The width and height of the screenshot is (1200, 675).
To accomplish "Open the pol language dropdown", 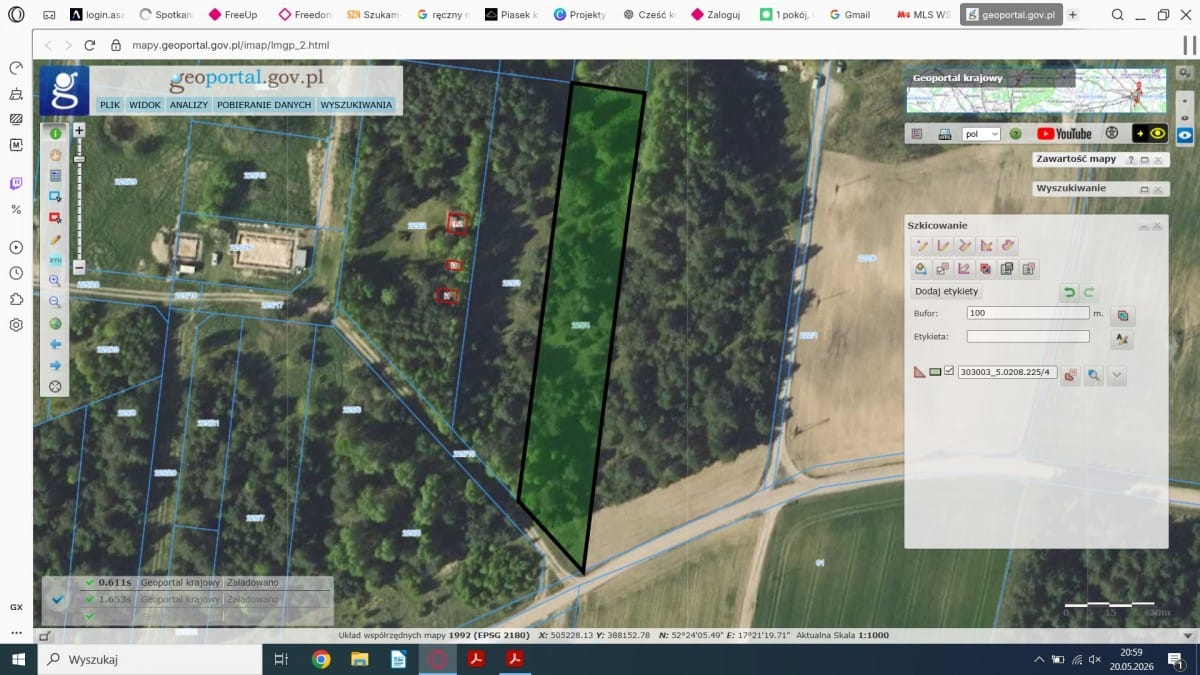I will point(981,133).
